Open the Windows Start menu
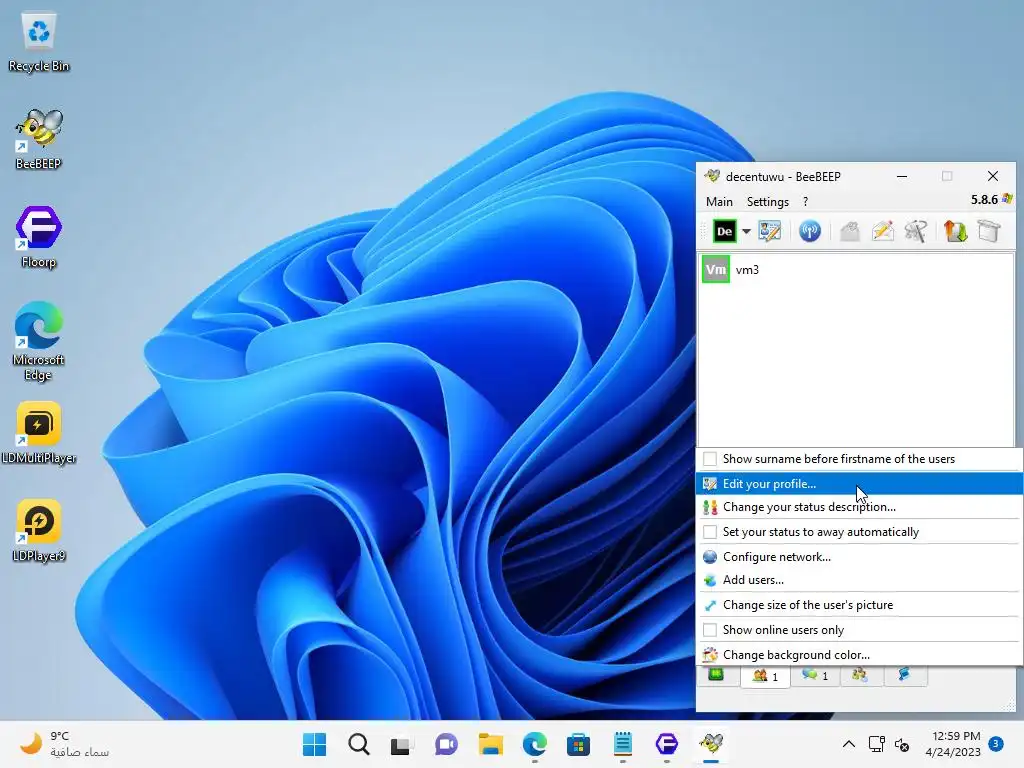This screenshot has height=768, width=1024. click(314, 744)
